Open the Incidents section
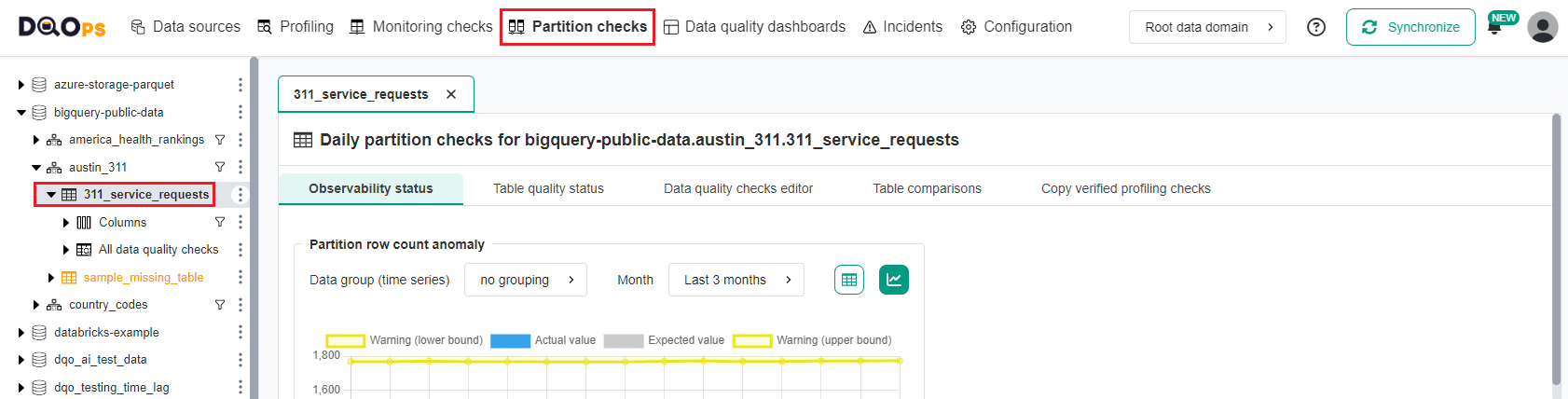 click(902, 27)
